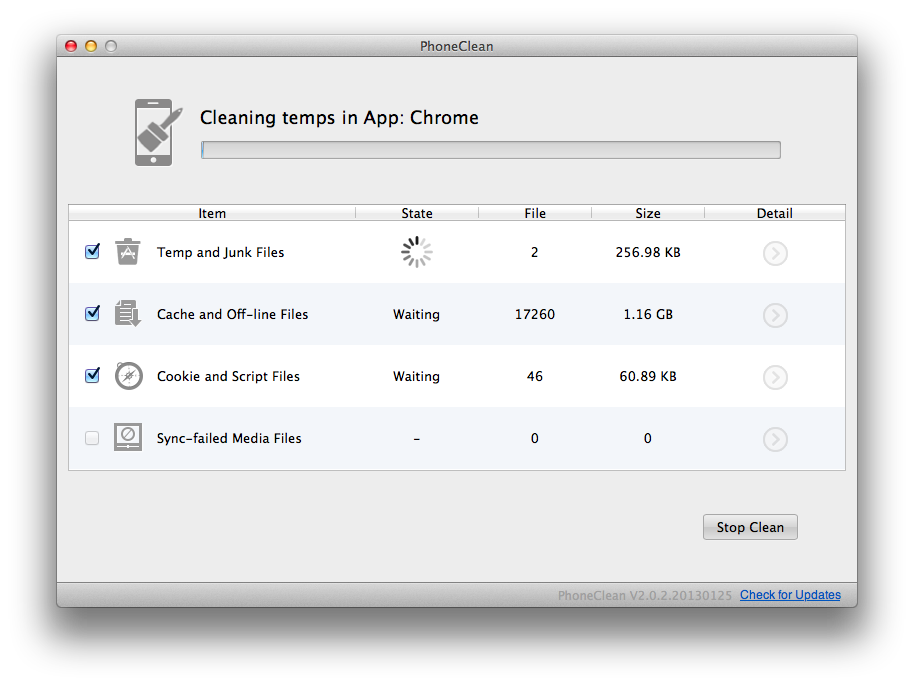Click the Cleaning temps in App: Chrome heading
Image resolution: width=914 pixels, height=686 pixels.
click(339, 117)
